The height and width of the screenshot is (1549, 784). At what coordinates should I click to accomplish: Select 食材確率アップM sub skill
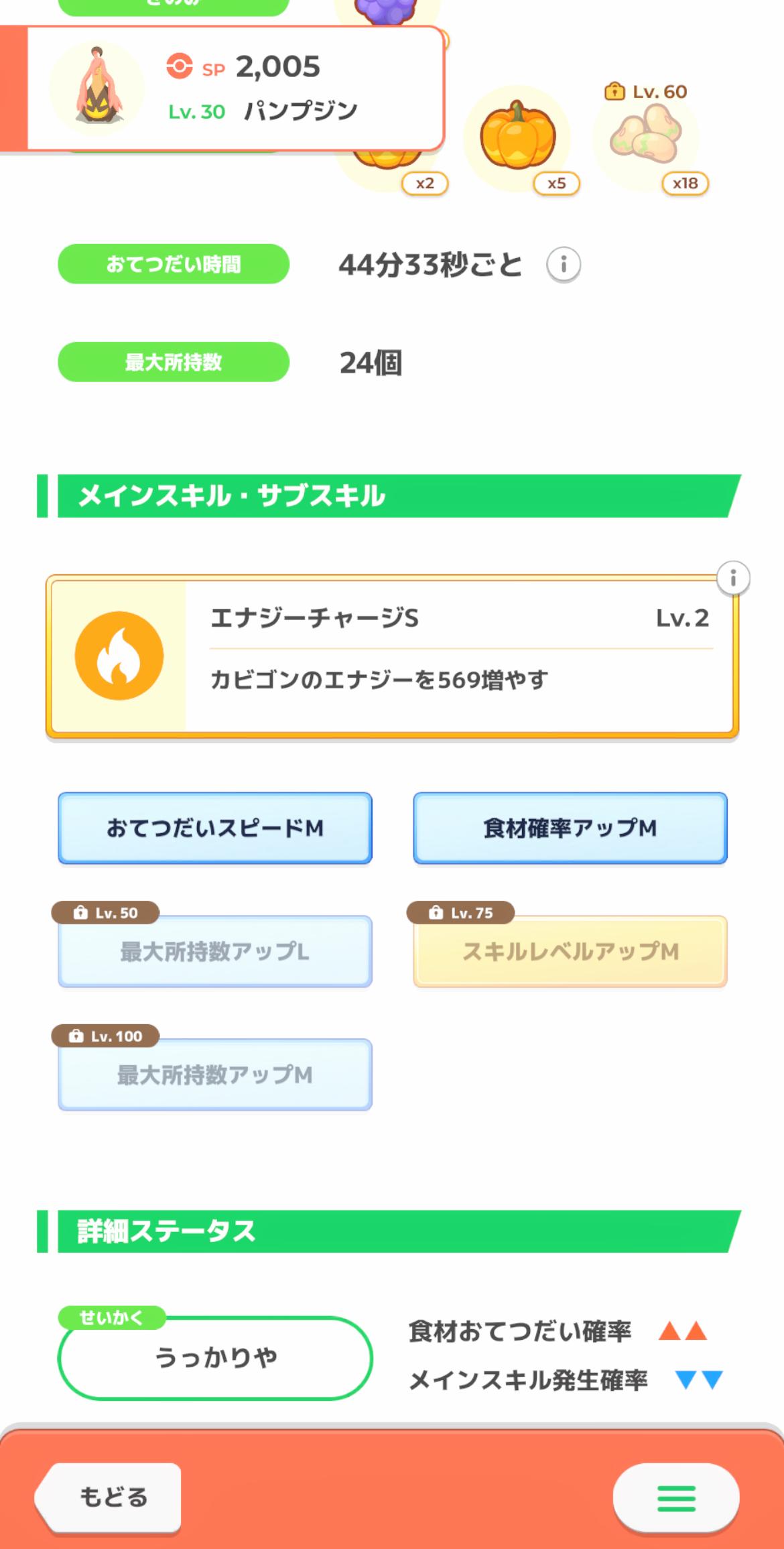(x=570, y=828)
